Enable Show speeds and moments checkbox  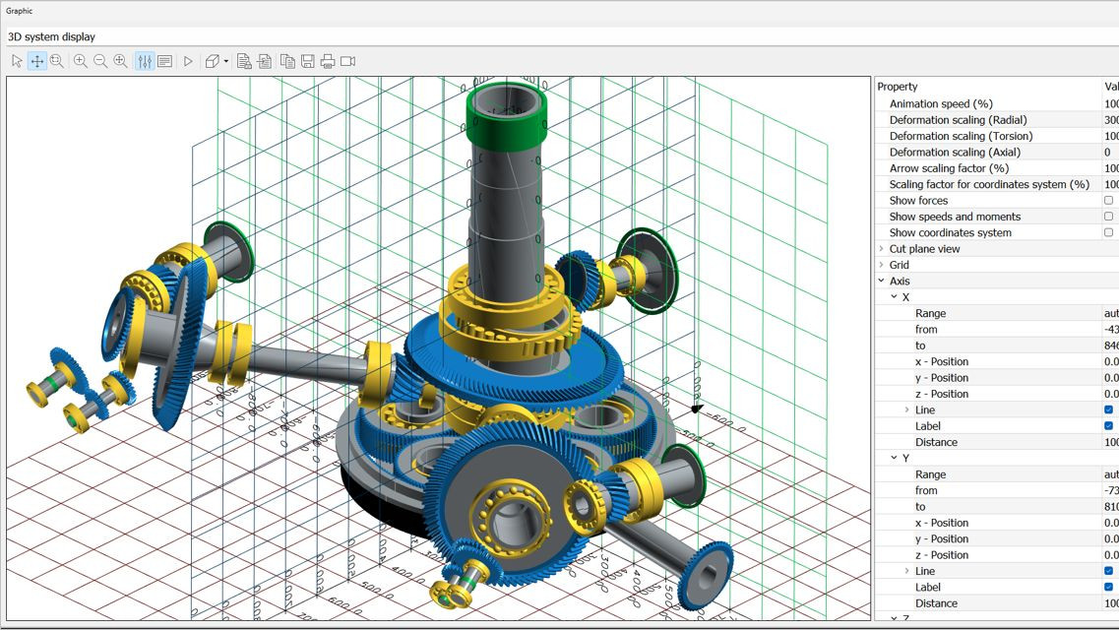coord(1108,216)
